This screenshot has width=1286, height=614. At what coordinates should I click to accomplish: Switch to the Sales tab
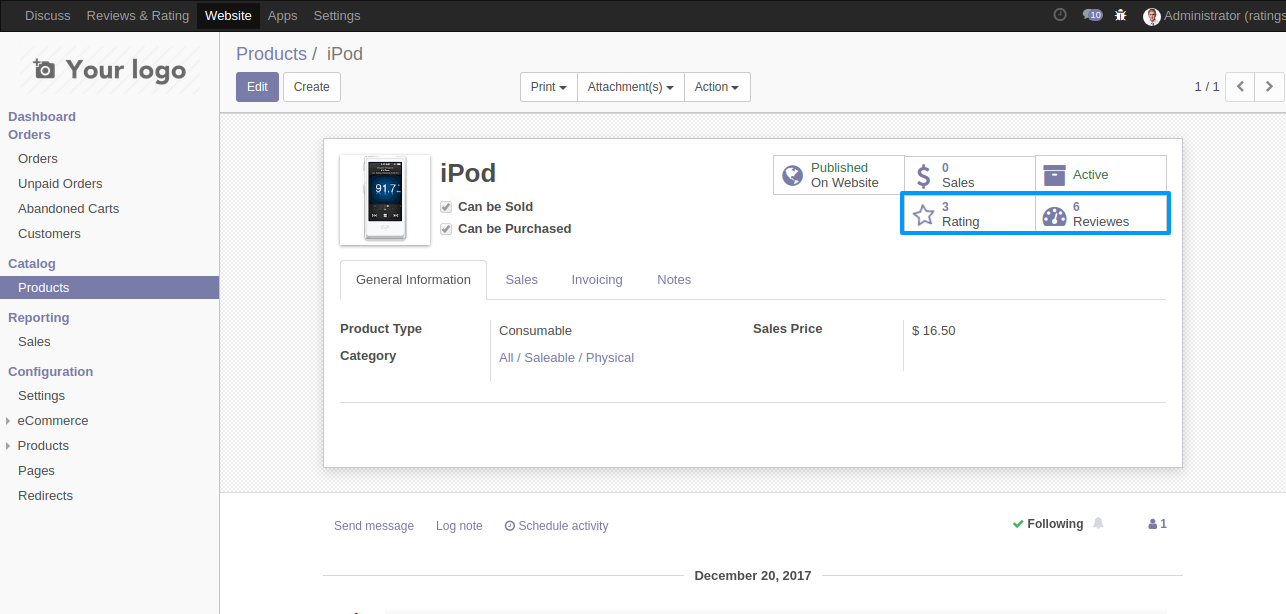point(521,280)
